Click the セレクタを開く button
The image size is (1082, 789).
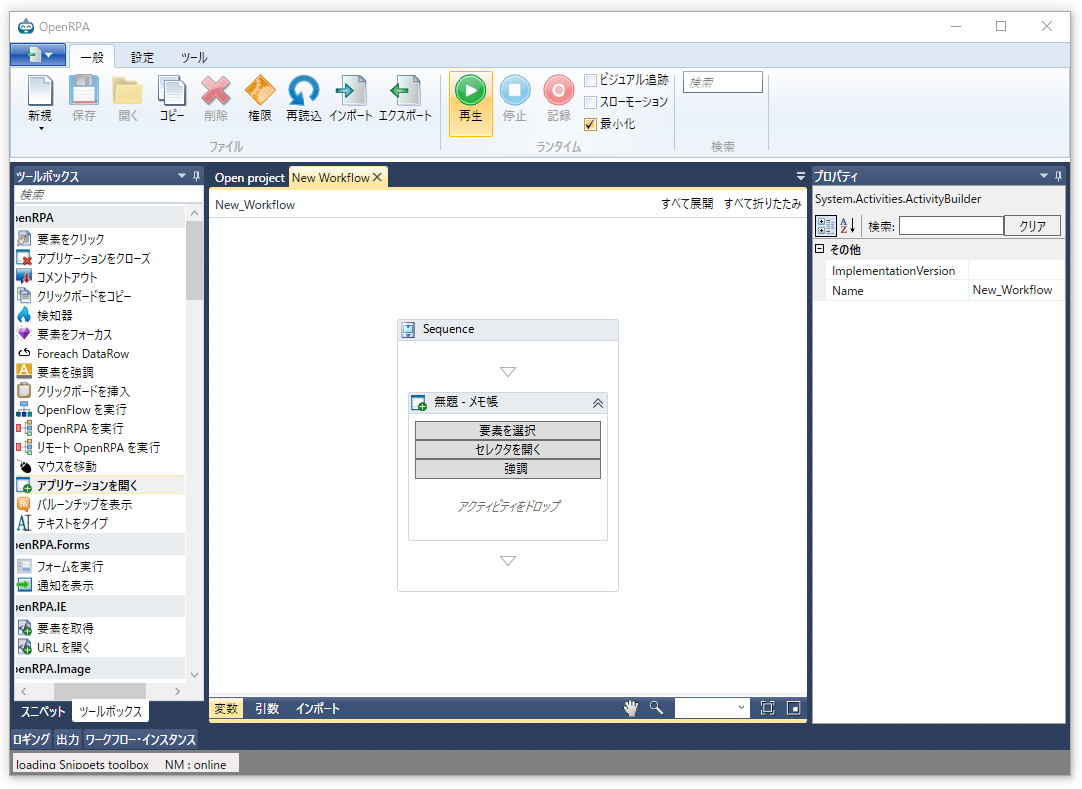point(508,449)
